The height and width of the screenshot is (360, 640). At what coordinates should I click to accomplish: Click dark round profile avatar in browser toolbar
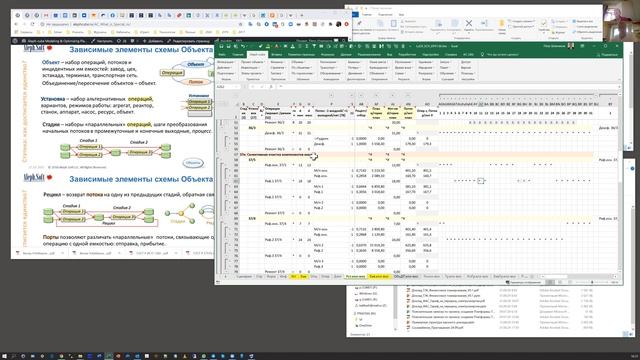(x=338, y=24)
